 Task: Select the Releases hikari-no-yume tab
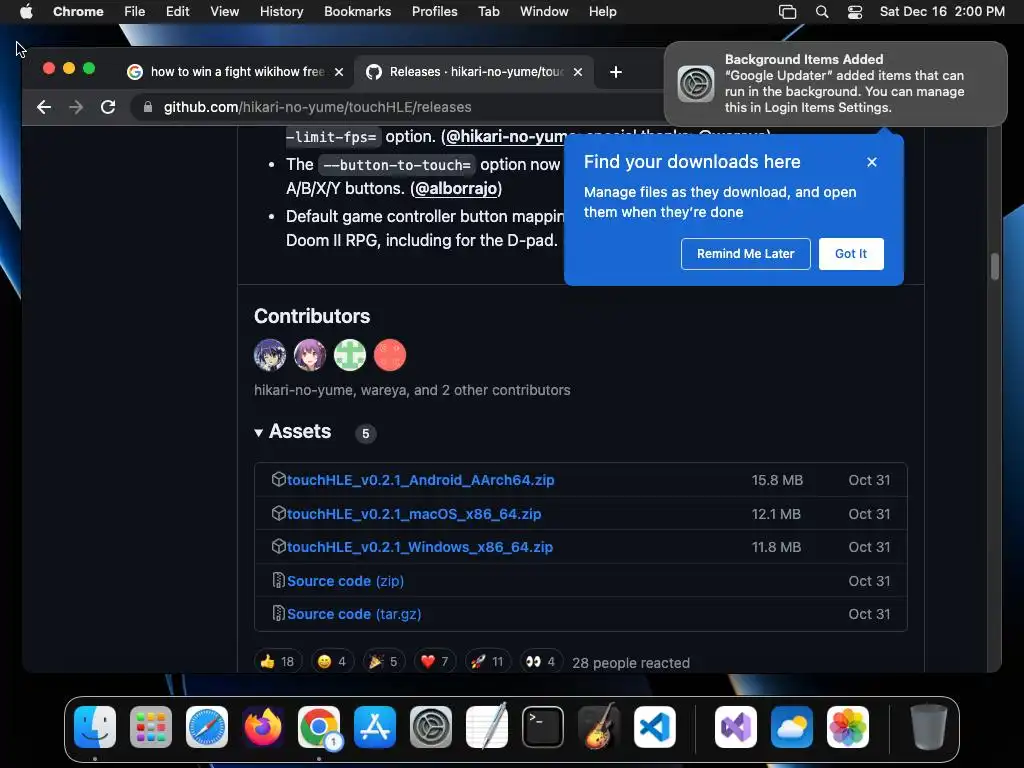point(475,72)
